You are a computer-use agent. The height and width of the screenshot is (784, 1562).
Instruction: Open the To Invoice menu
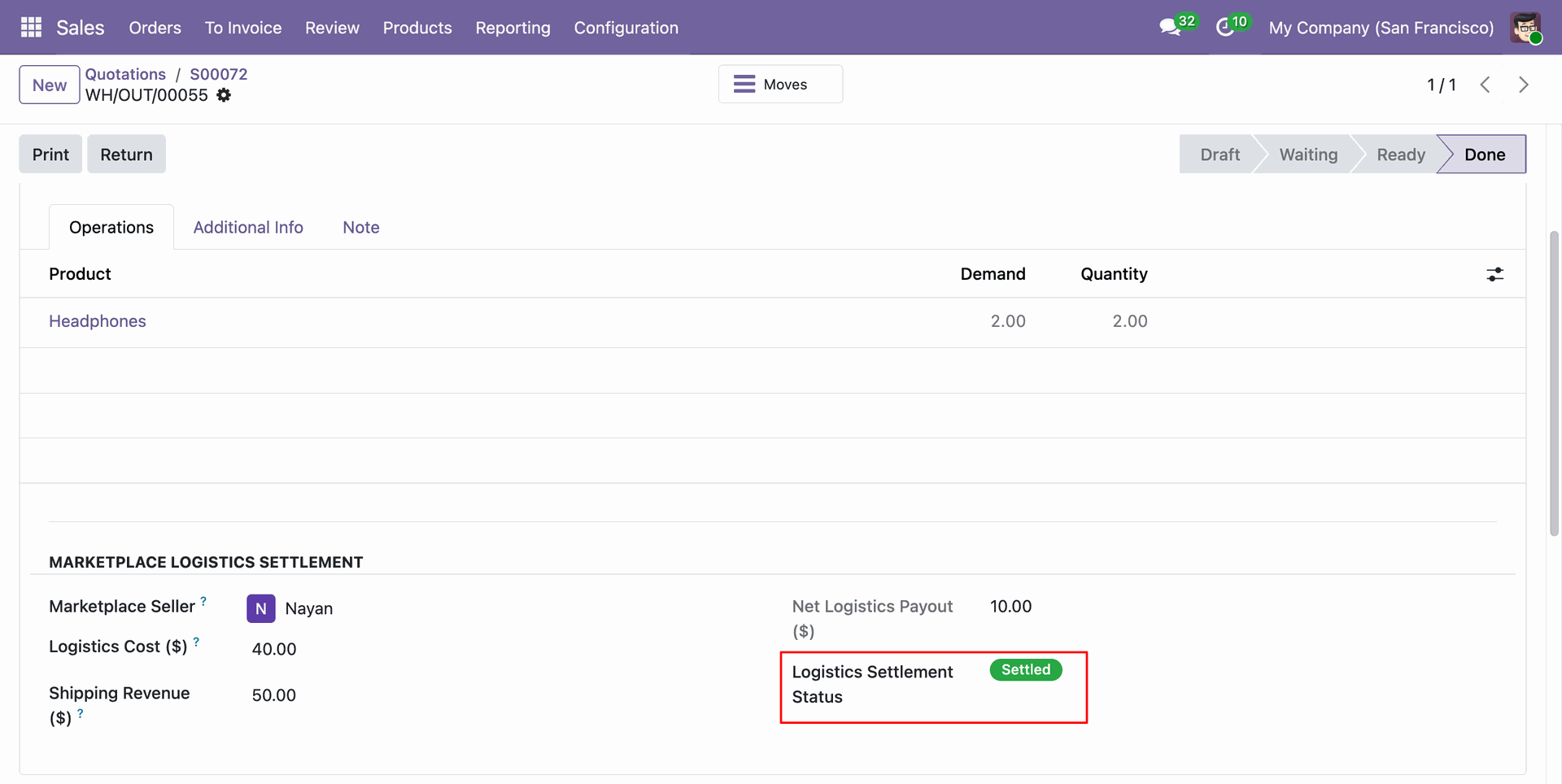point(243,28)
